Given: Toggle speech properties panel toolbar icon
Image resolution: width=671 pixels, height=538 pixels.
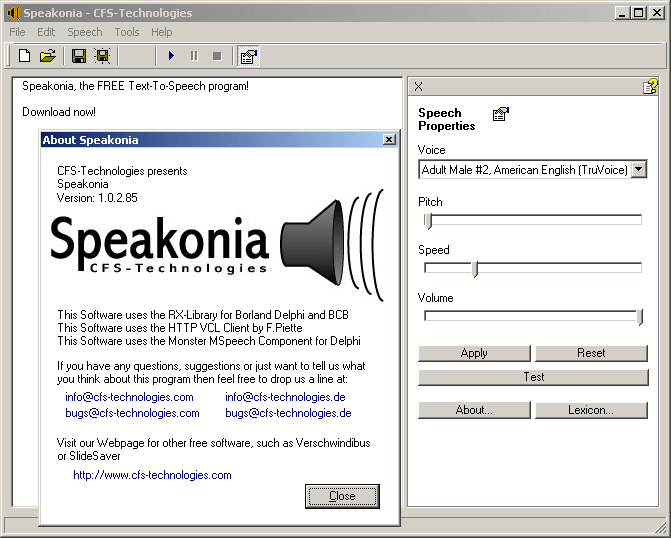Looking at the screenshot, I should (x=249, y=56).
